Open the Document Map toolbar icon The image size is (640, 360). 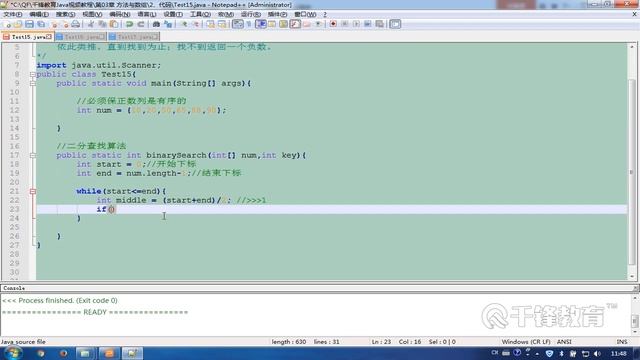pyautogui.click(x=283, y=24)
